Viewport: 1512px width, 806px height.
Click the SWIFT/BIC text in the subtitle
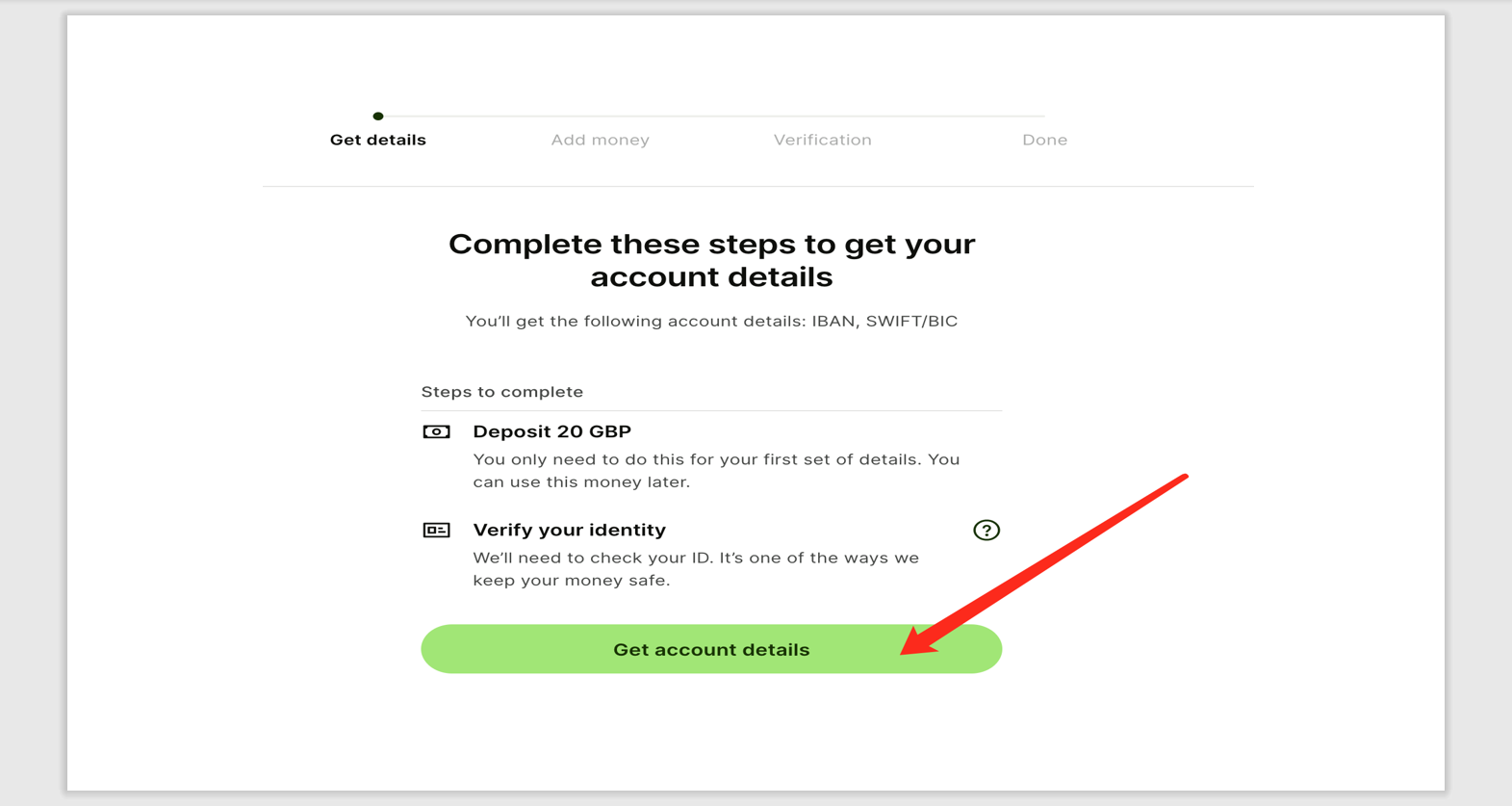(x=911, y=322)
